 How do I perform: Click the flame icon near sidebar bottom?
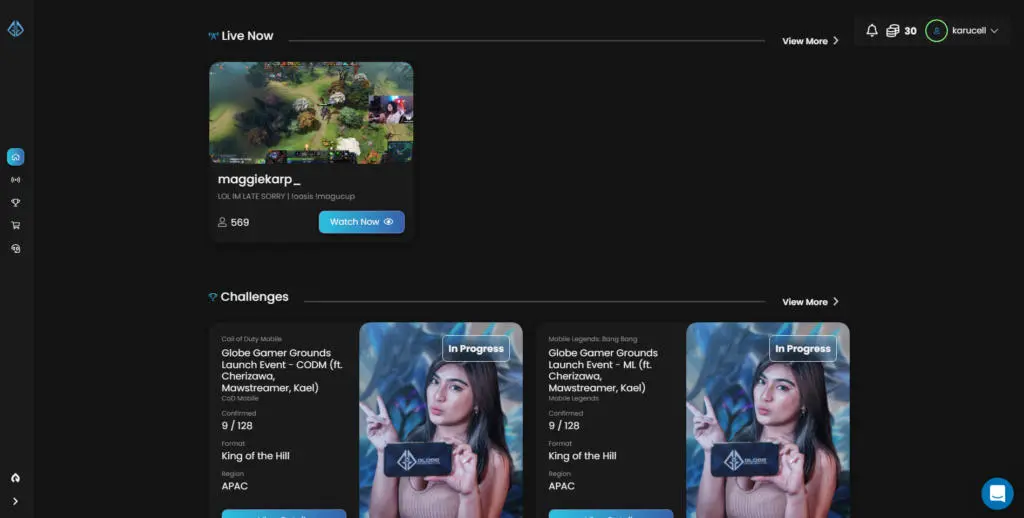[16, 478]
